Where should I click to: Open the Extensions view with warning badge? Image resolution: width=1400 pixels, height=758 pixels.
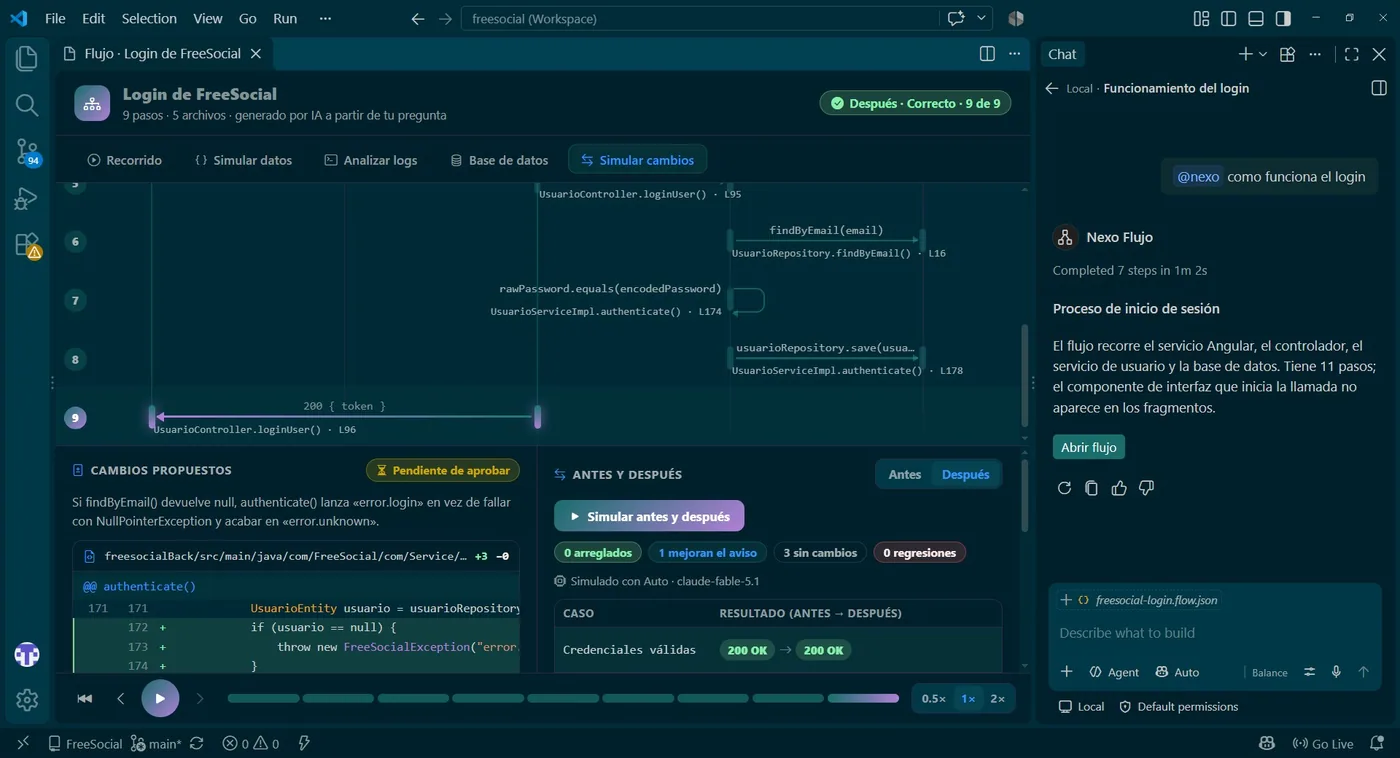click(27, 245)
